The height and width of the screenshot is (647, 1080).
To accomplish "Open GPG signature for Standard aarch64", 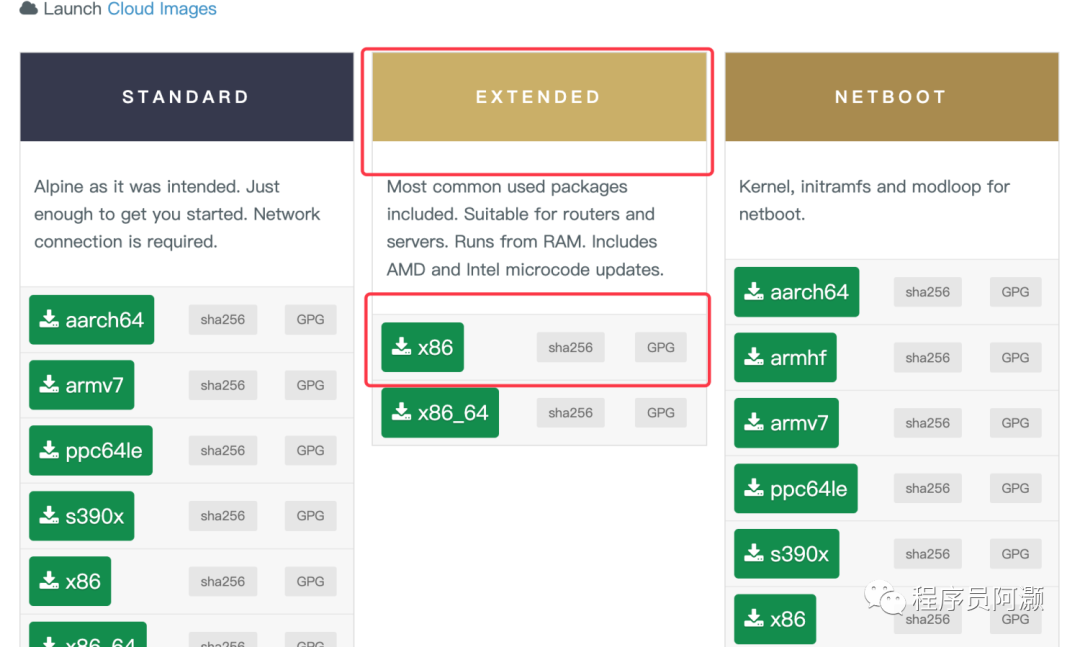I will point(310,320).
